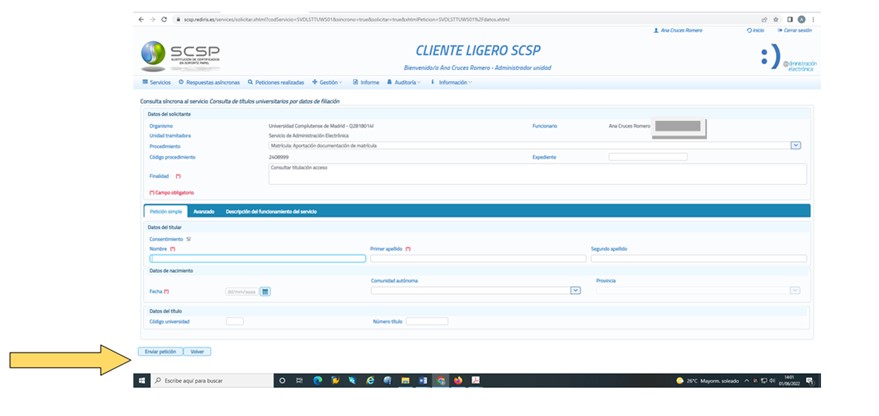This screenshot has height=416, width=879.
Task: Click the SCSP logo
Action: [x=181, y=56]
